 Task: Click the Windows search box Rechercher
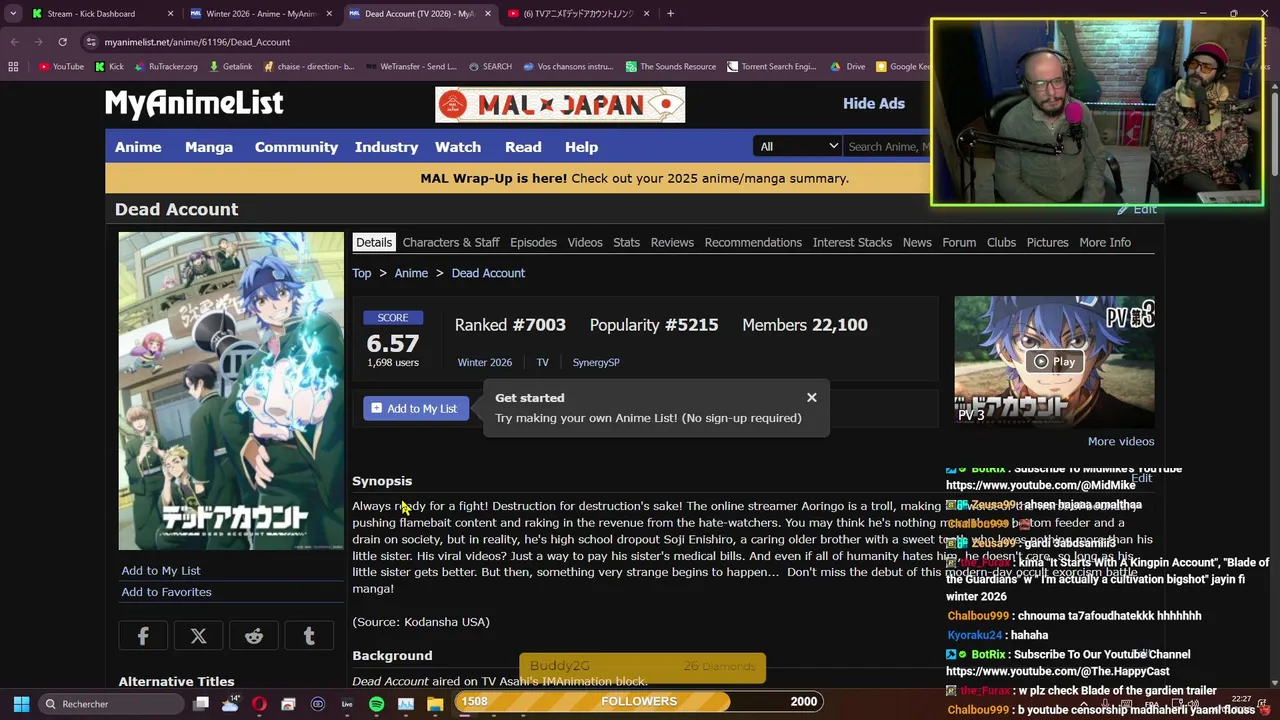[110, 704]
